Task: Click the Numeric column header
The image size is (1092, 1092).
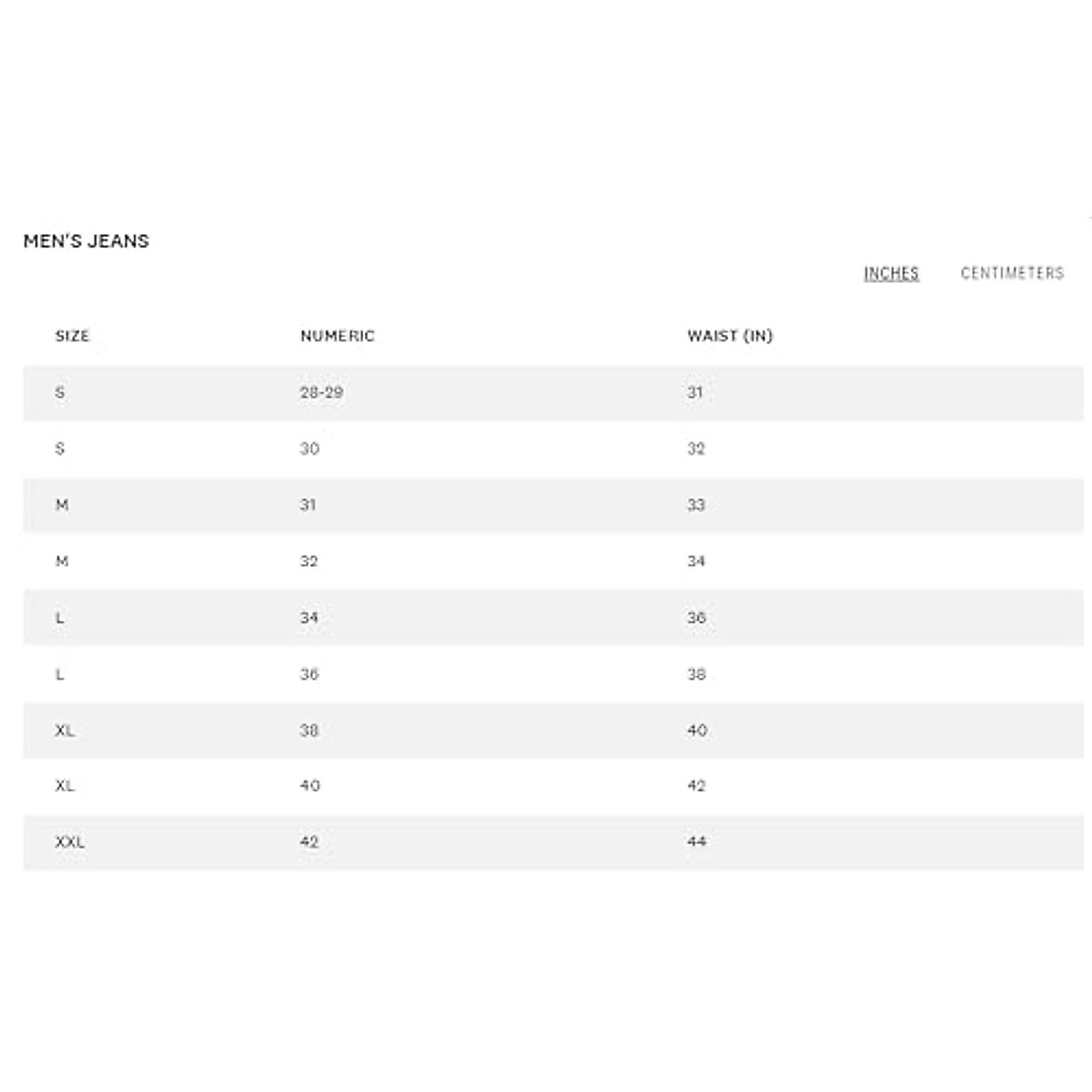Action: coord(338,336)
